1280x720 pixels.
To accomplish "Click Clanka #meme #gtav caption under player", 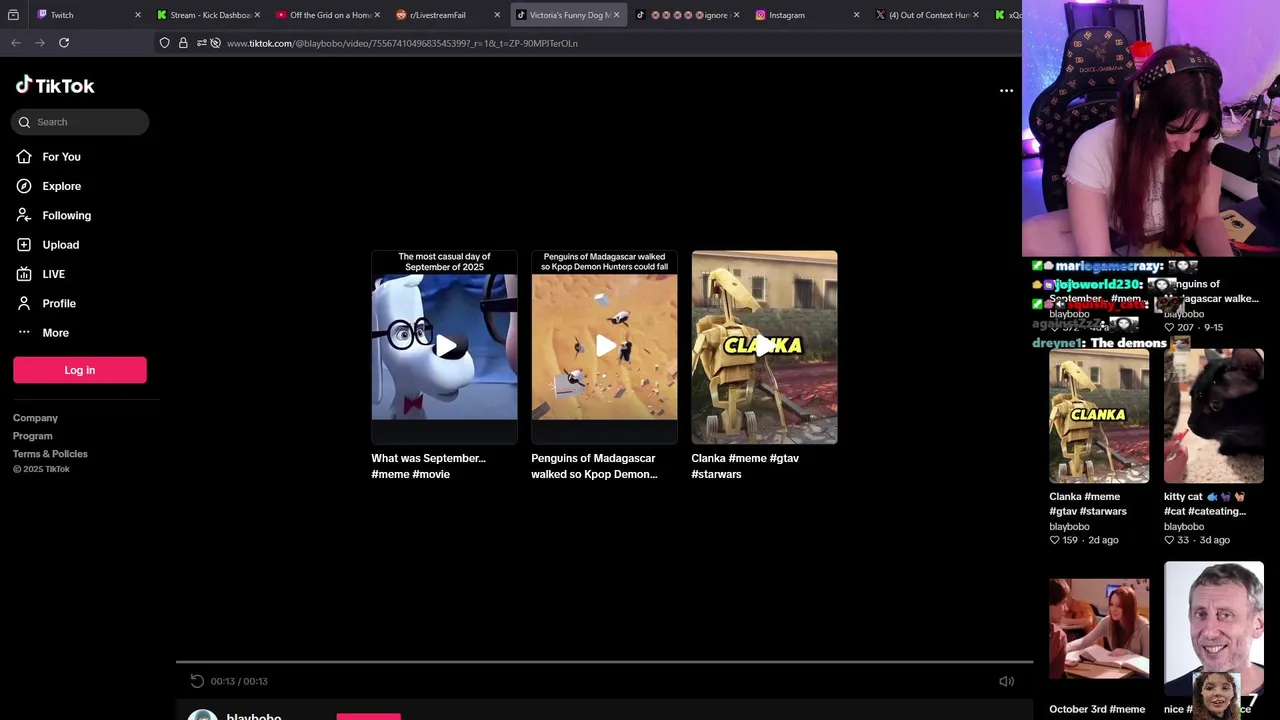I will click(745, 466).
